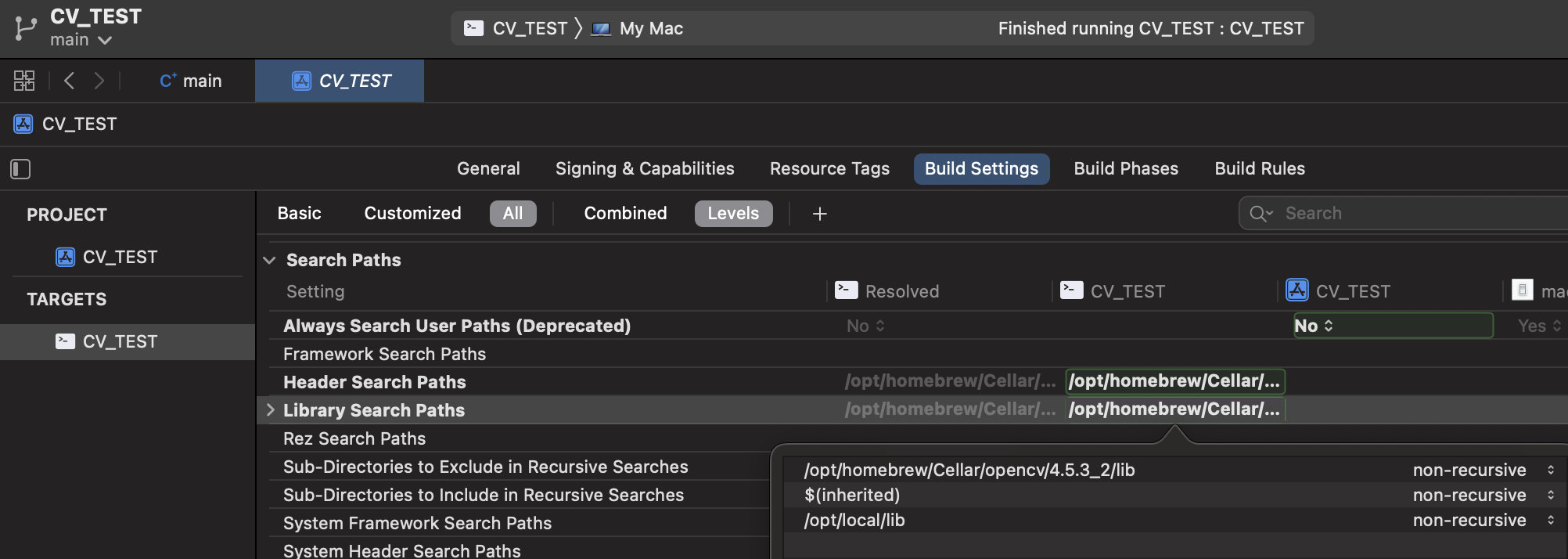
Task: Edit the Header Search Paths target value
Action: (x=1175, y=381)
